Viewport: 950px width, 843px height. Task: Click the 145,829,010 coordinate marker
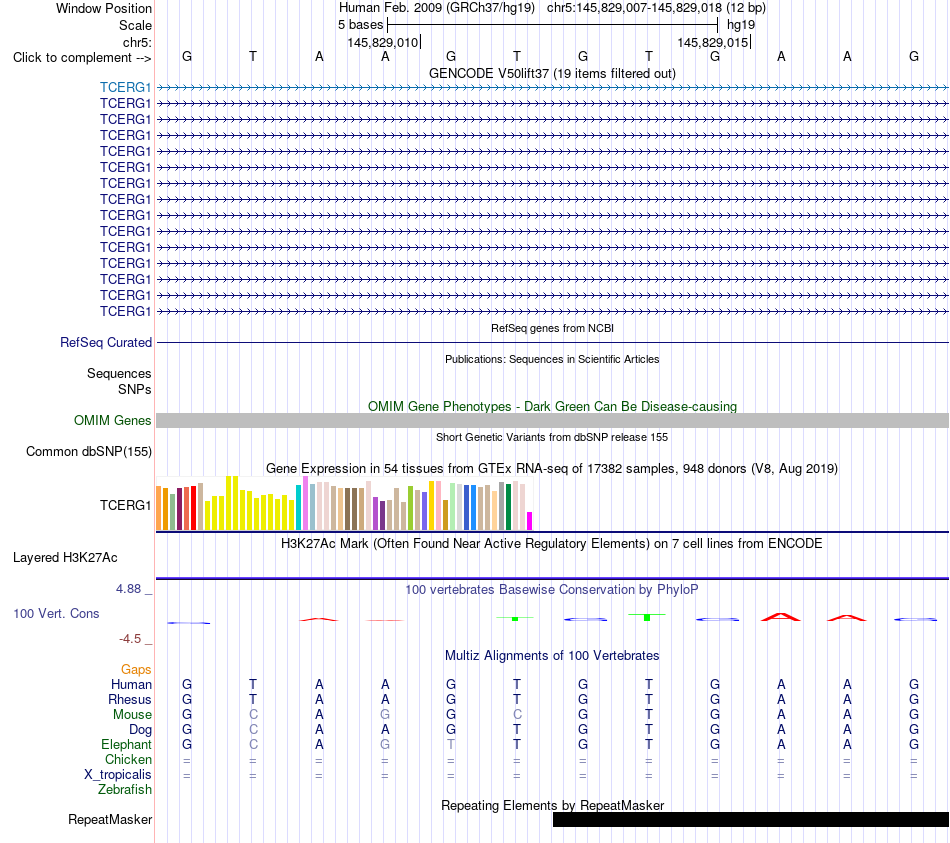[383, 42]
